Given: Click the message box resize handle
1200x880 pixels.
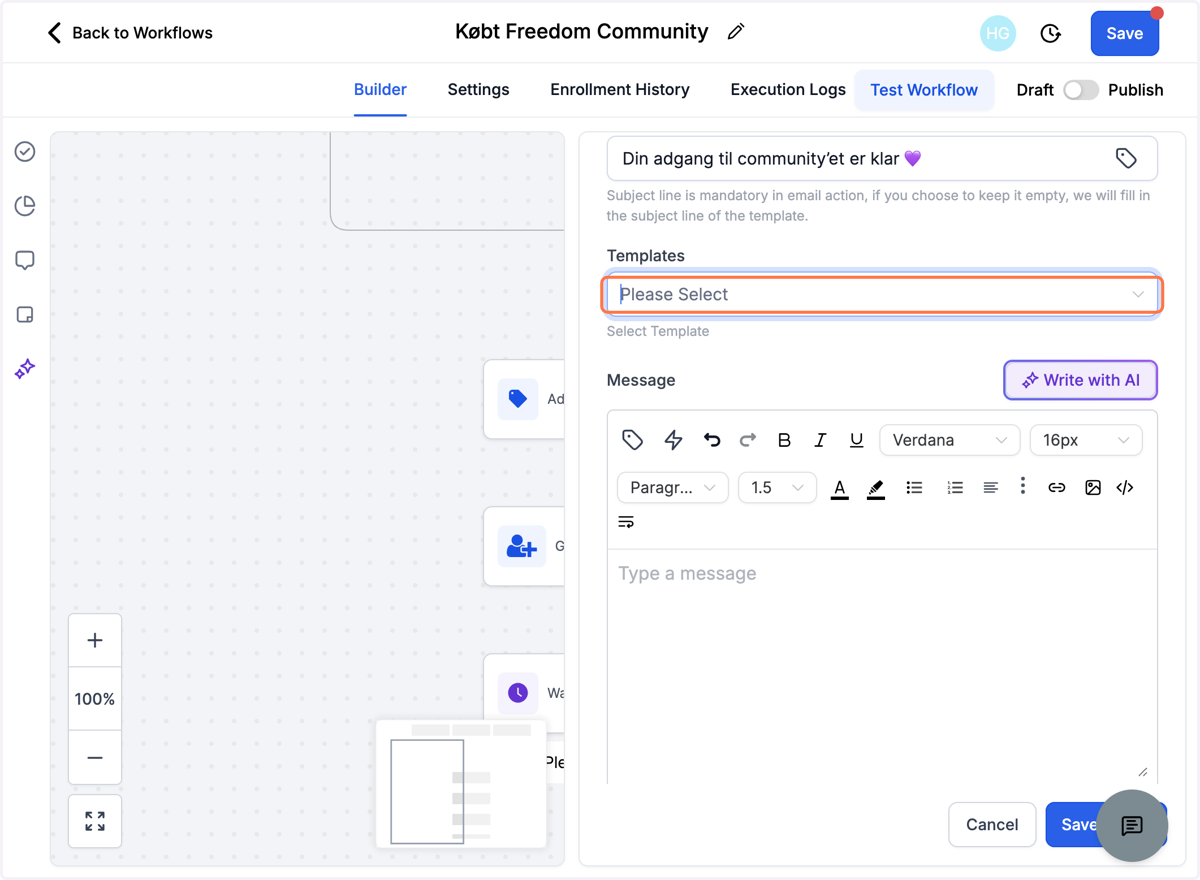Looking at the screenshot, I should (1143, 771).
